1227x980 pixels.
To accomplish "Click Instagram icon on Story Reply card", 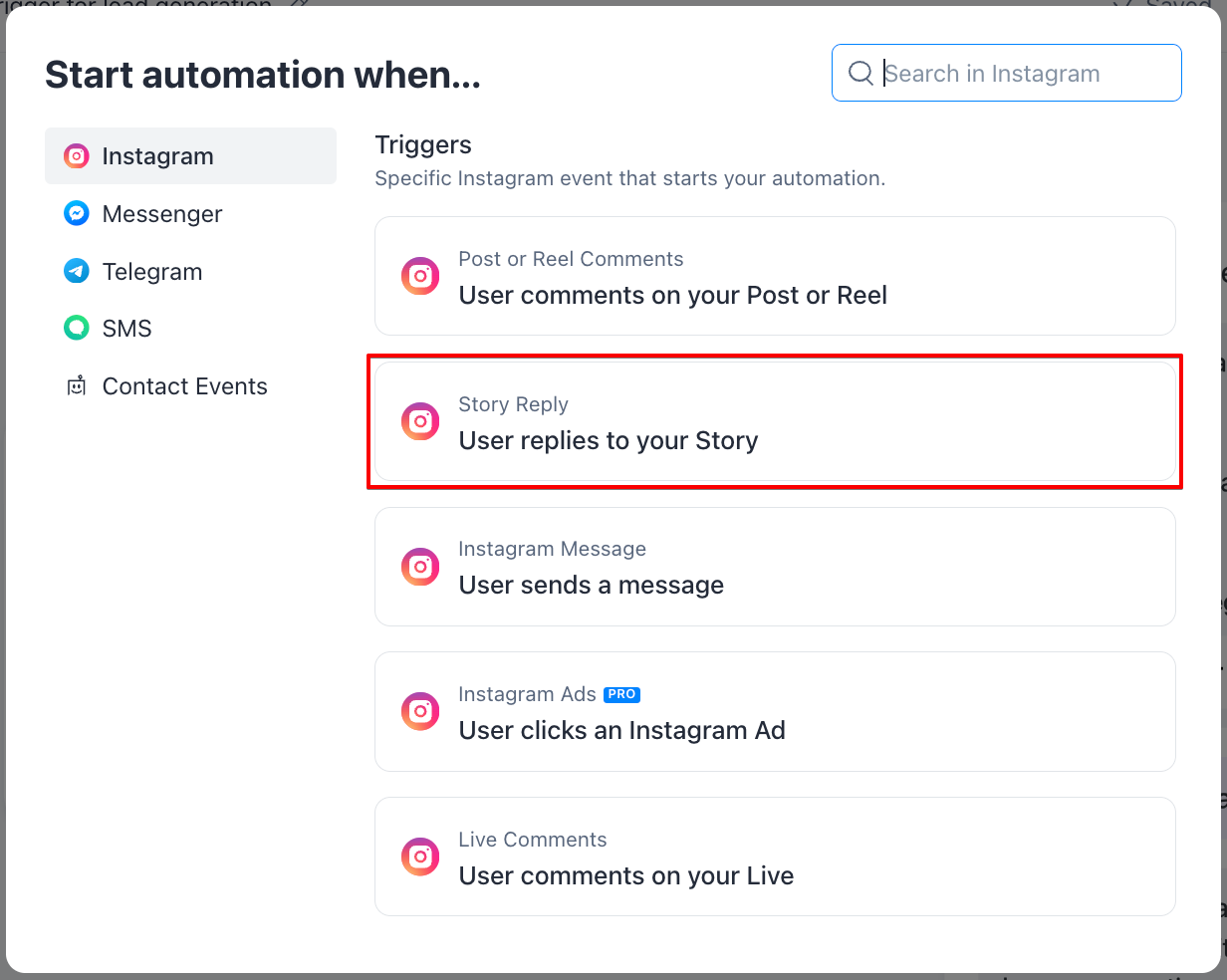I will [x=420, y=421].
